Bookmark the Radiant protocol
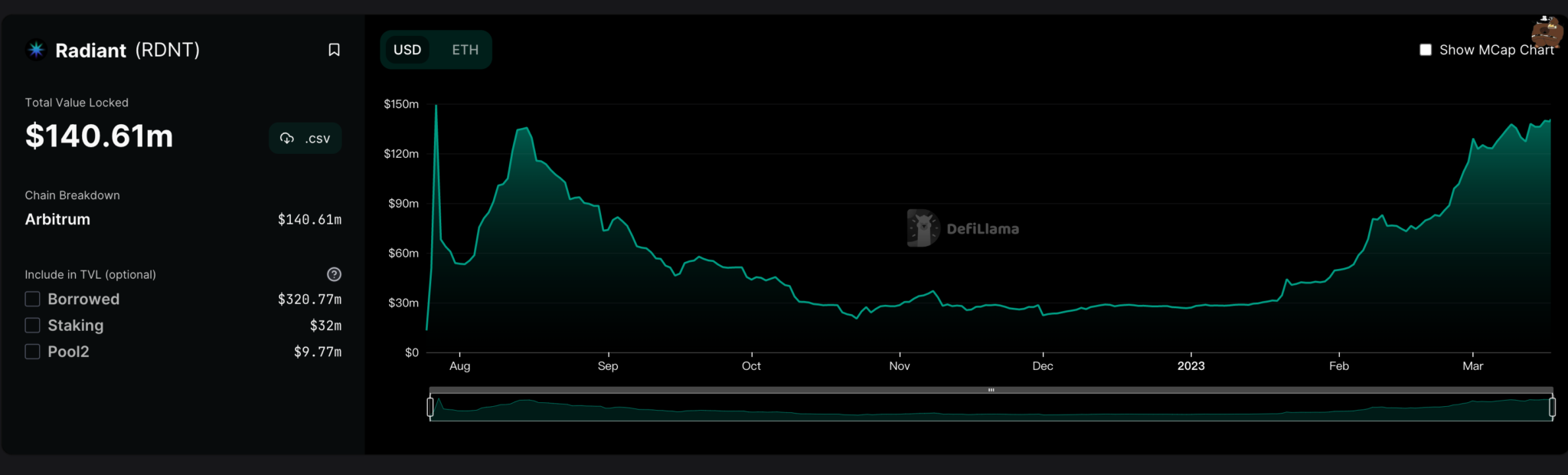The image size is (1568, 475). point(334,50)
